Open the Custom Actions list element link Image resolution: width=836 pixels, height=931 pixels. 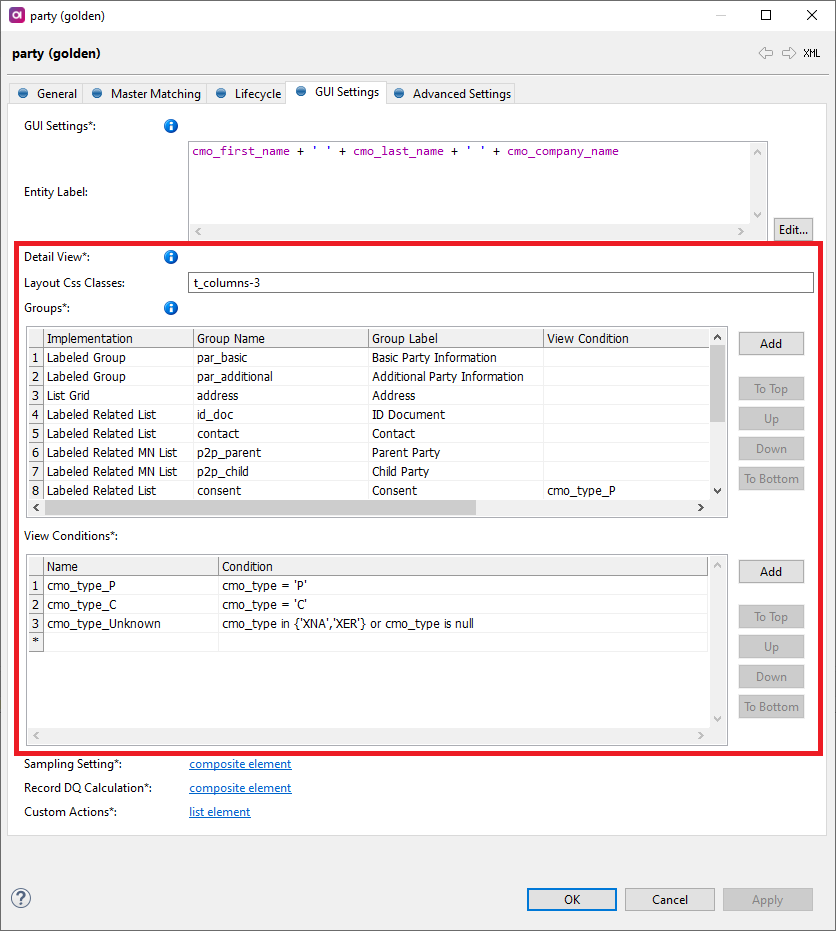click(219, 812)
